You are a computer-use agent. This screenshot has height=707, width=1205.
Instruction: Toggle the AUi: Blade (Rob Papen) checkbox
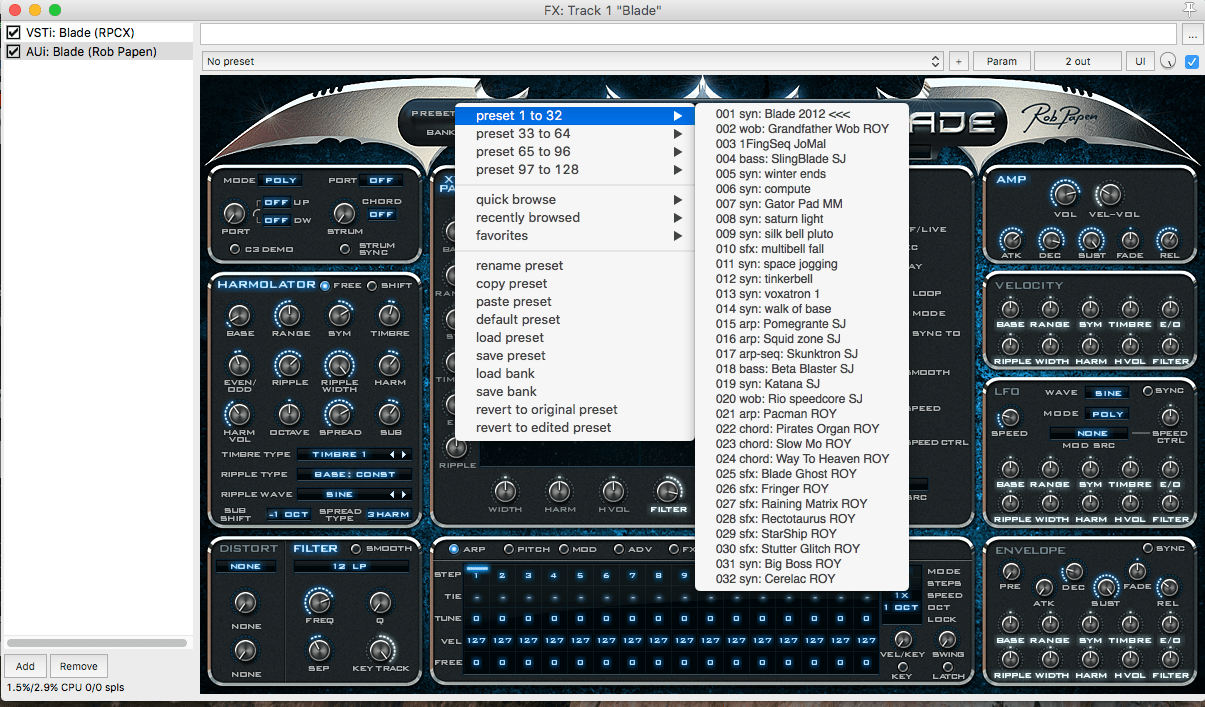[x=14, y=51]
